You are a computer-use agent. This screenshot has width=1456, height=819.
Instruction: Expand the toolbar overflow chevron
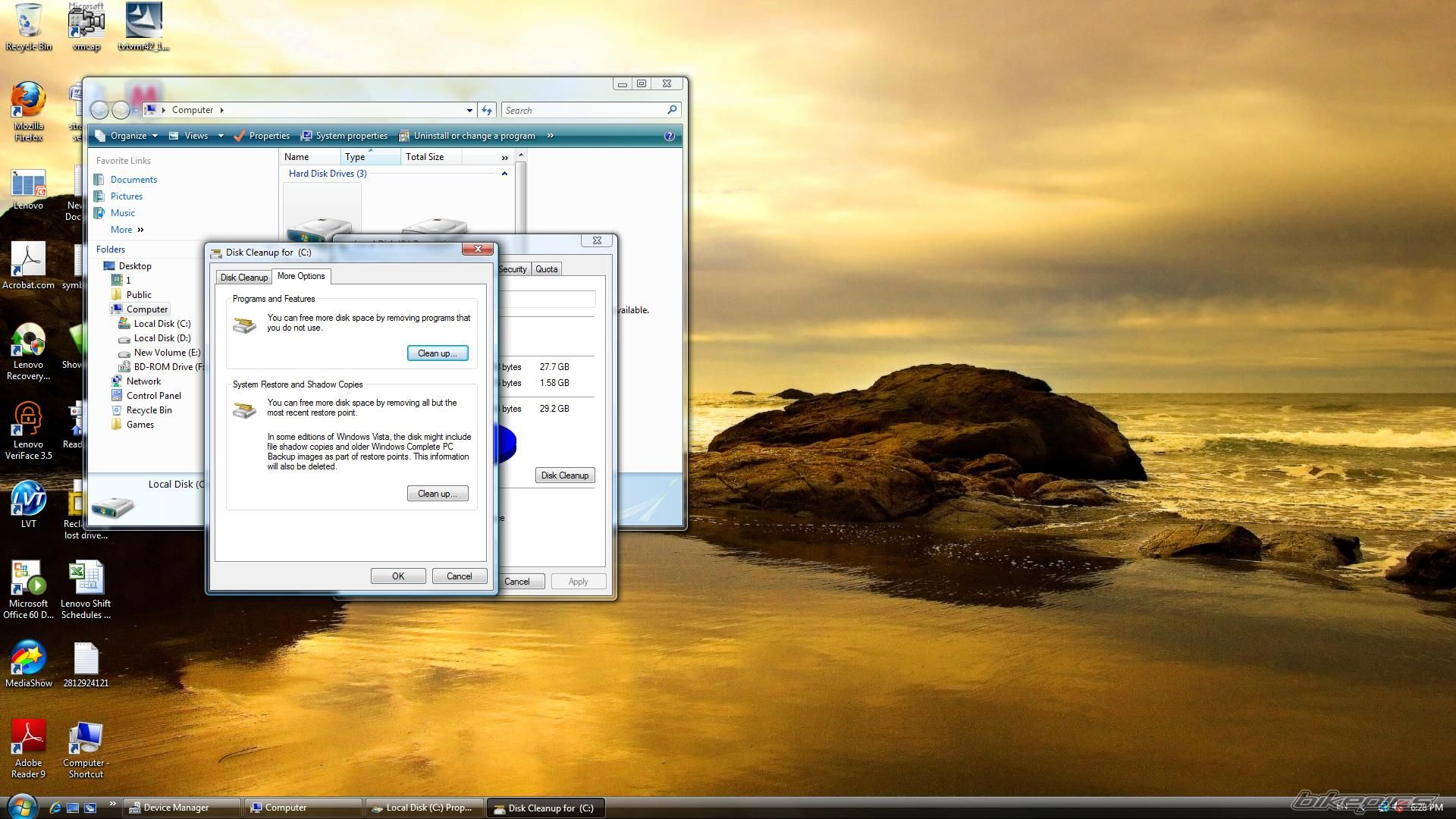(x=550, y=136)
